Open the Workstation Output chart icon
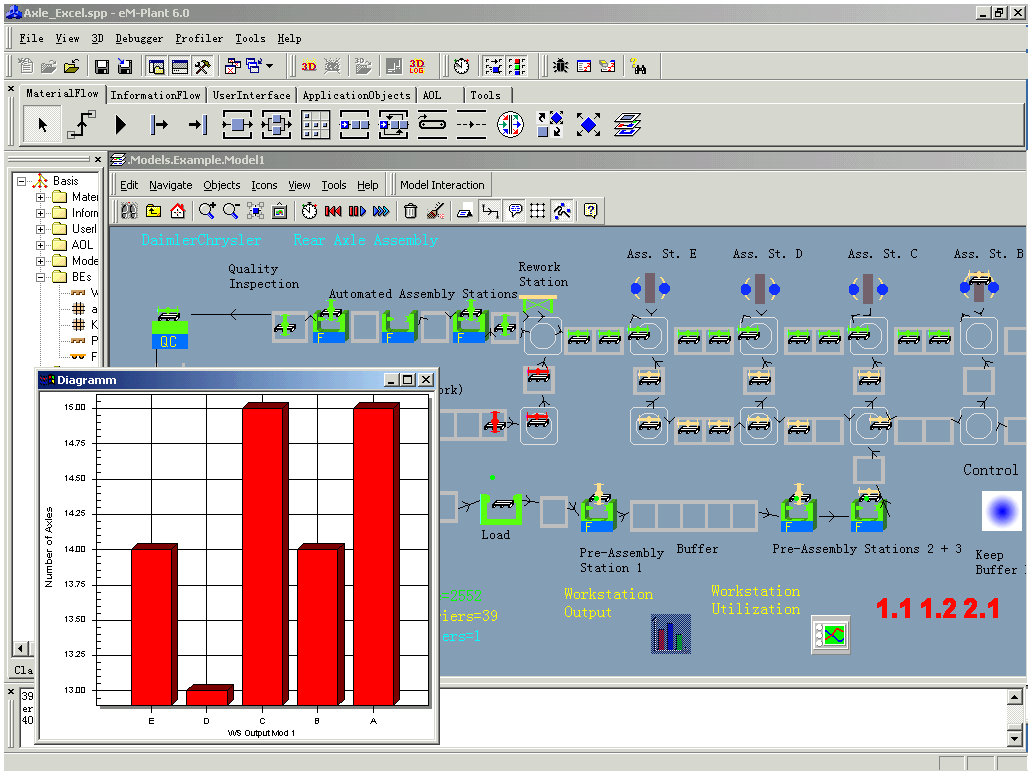The height and width of the screenshot is (776, 1032). click(x=670, y=634)
